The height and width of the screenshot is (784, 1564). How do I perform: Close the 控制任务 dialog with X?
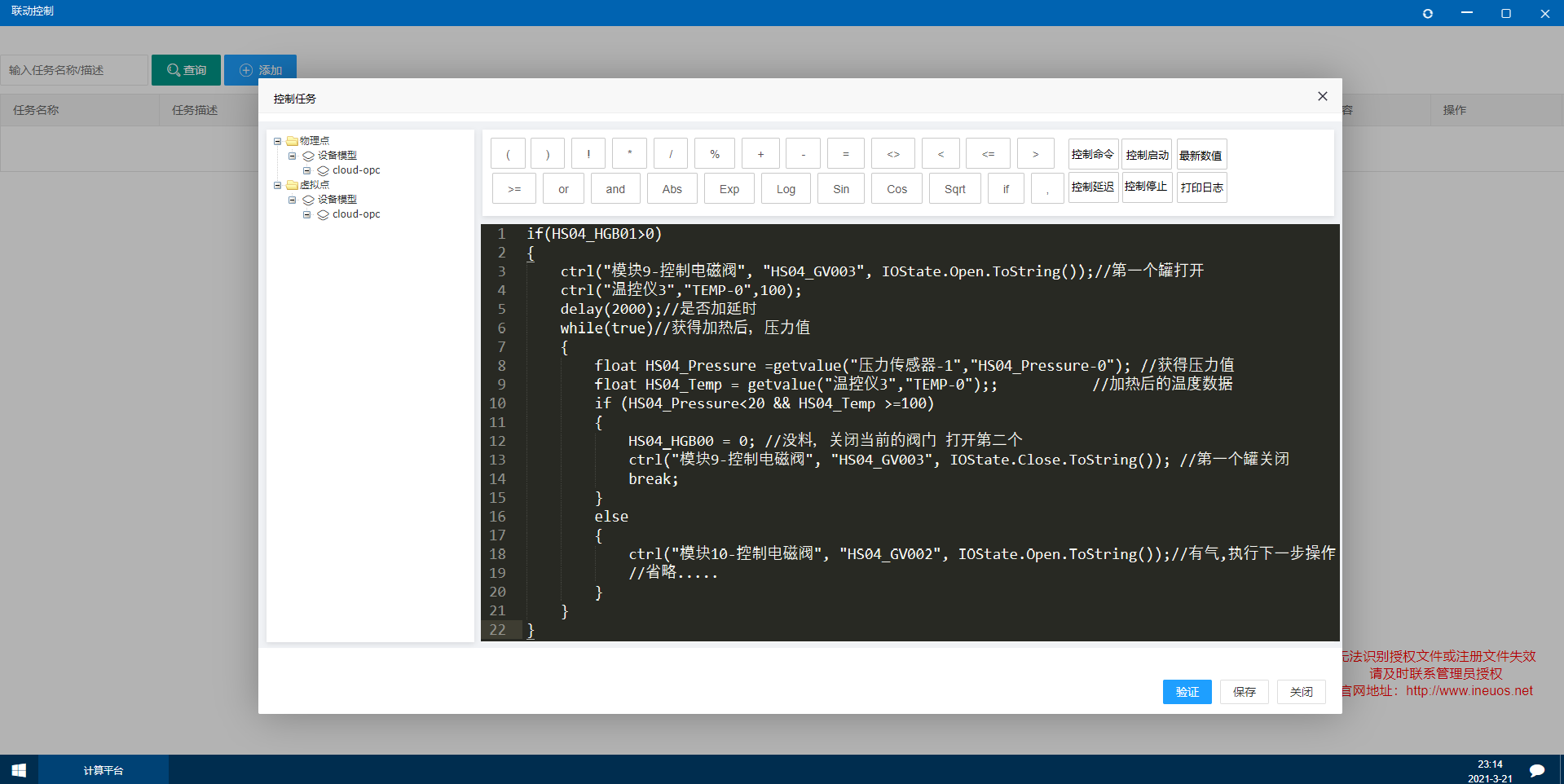(x=1322, y=97)
